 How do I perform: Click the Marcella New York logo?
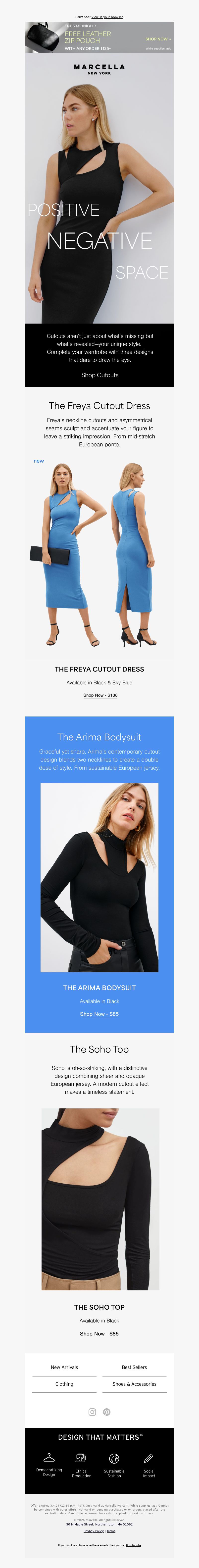pyautogui.click(x=99, y=69)
